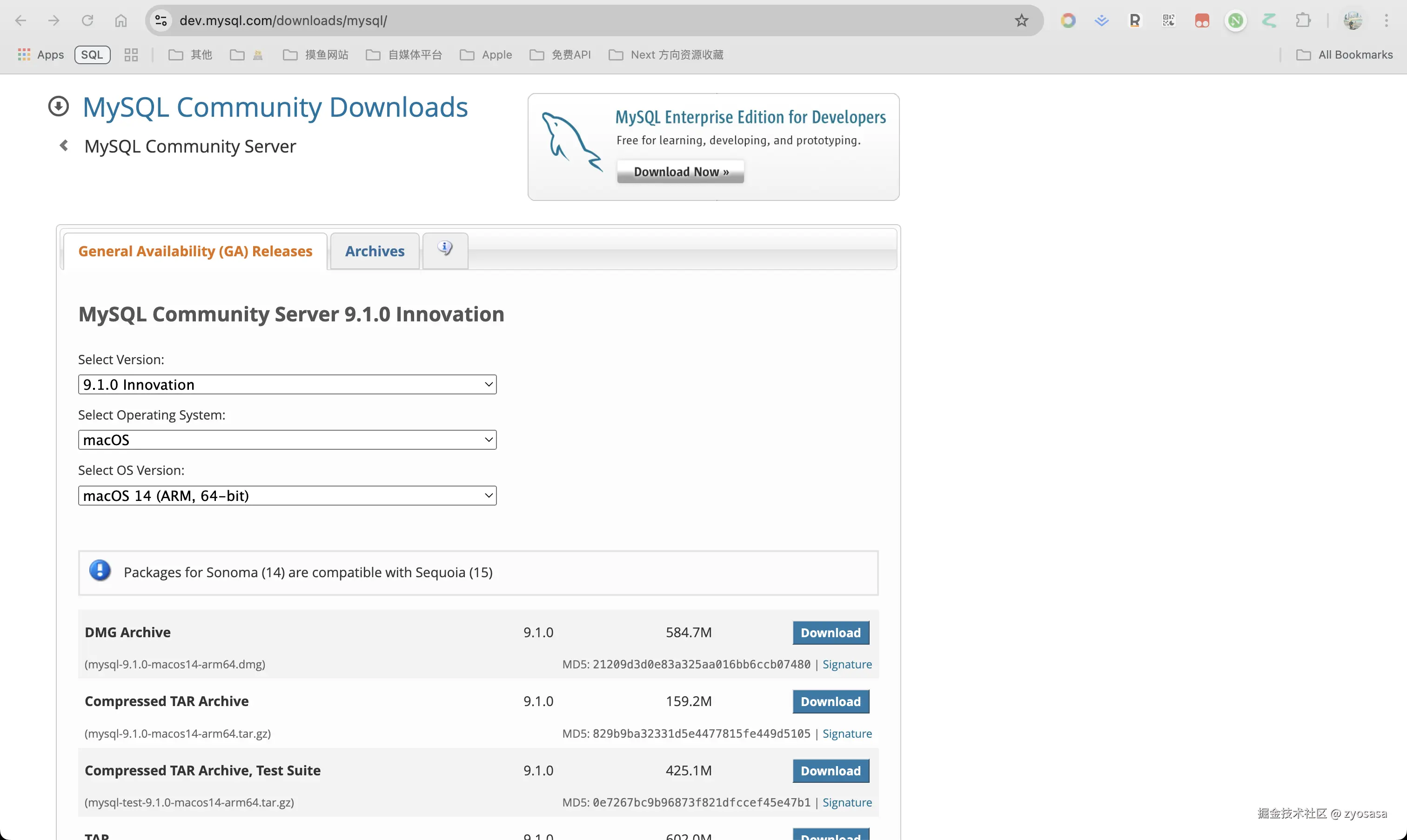The height and width of the screenshot is (840, 1407).
Task: Open the Select OS Version dropdown
Action: pyautogui.click(x=287, y=495)
